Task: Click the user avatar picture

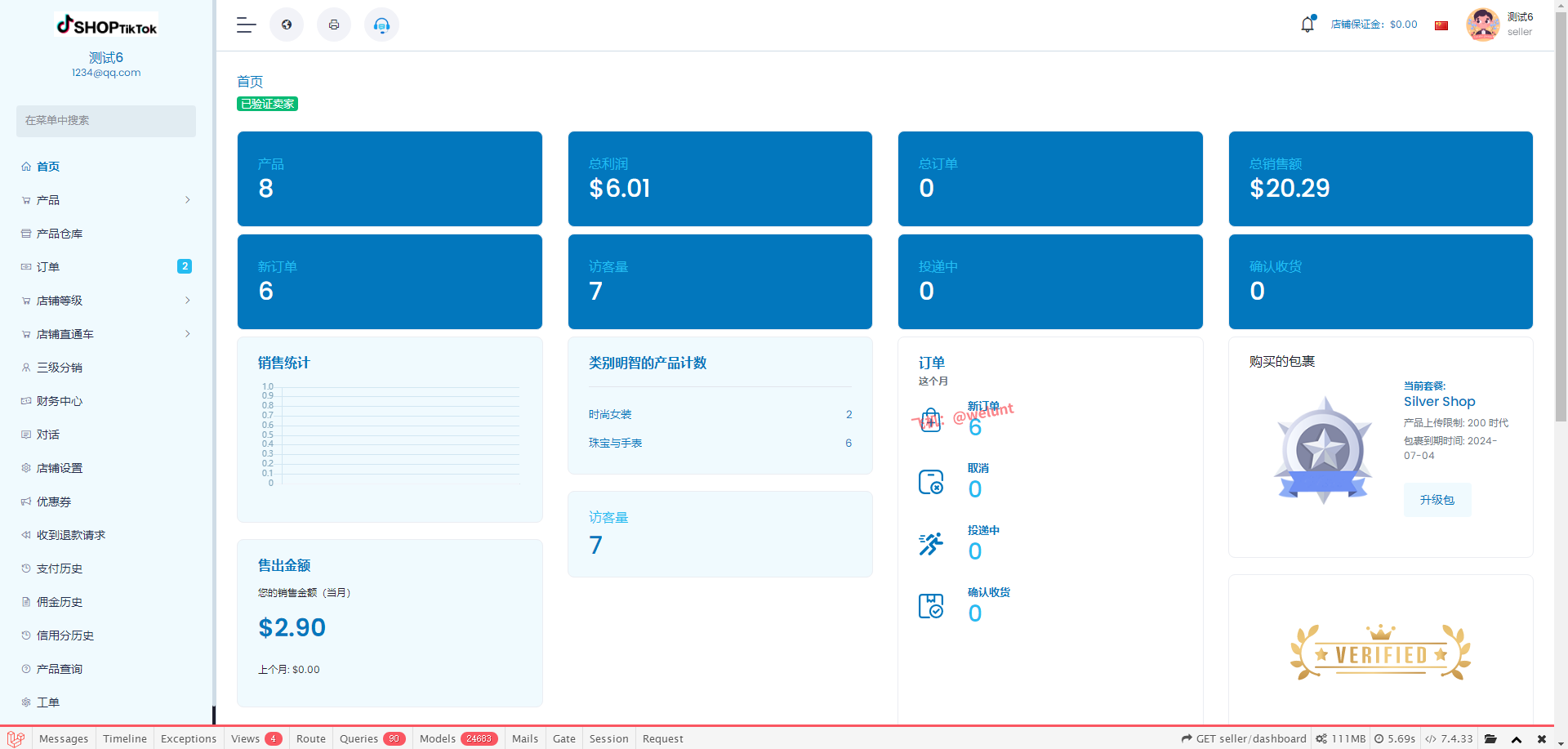Action: tap(1483, 25)
